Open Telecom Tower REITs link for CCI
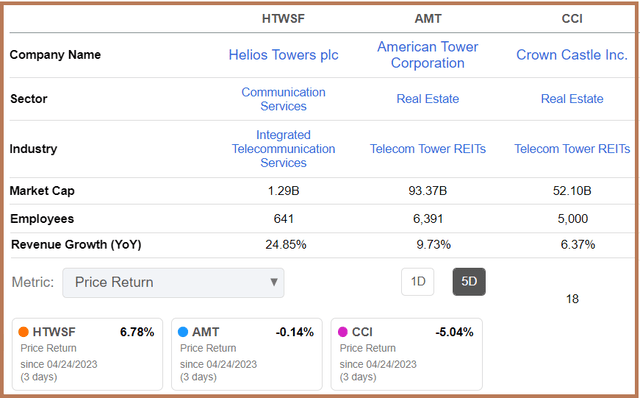640x398 pixels. coord(572,149)
